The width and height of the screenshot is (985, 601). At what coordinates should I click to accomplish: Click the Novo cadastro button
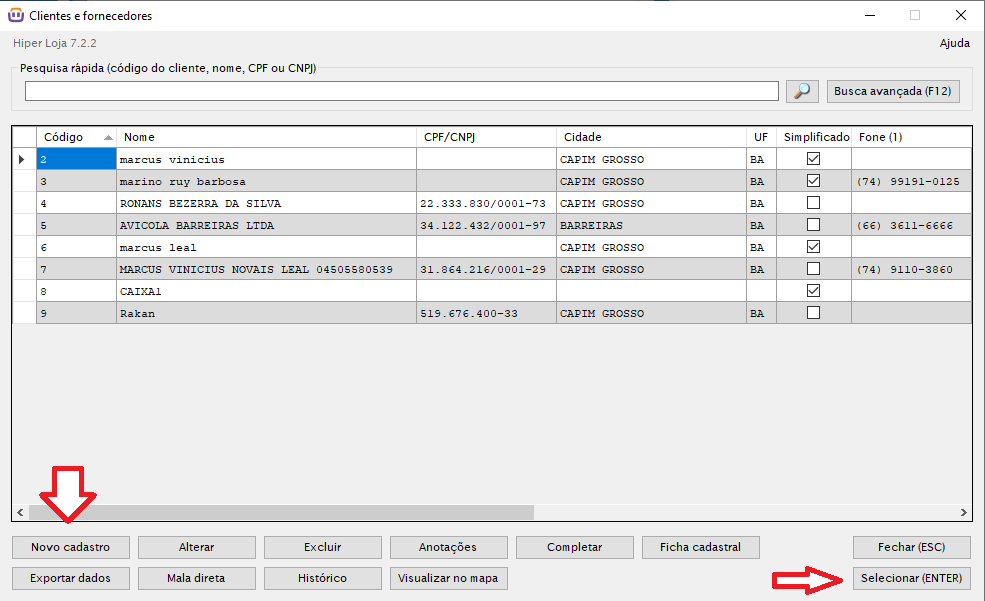pos(70,547)
